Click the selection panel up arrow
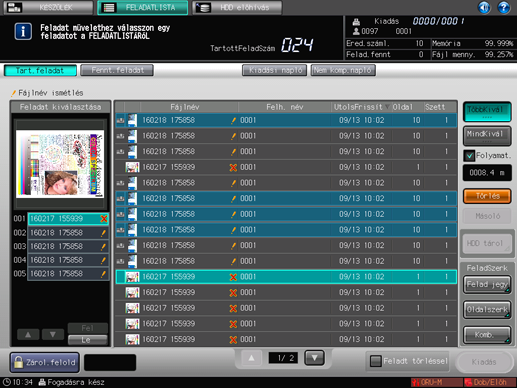 (28, 334)
